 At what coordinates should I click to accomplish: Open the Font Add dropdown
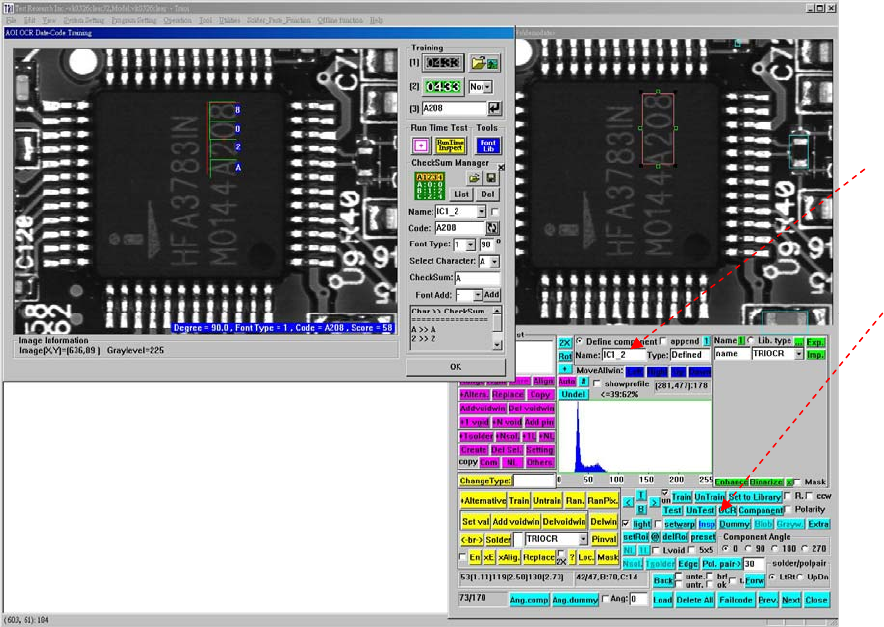pos(478,295)
